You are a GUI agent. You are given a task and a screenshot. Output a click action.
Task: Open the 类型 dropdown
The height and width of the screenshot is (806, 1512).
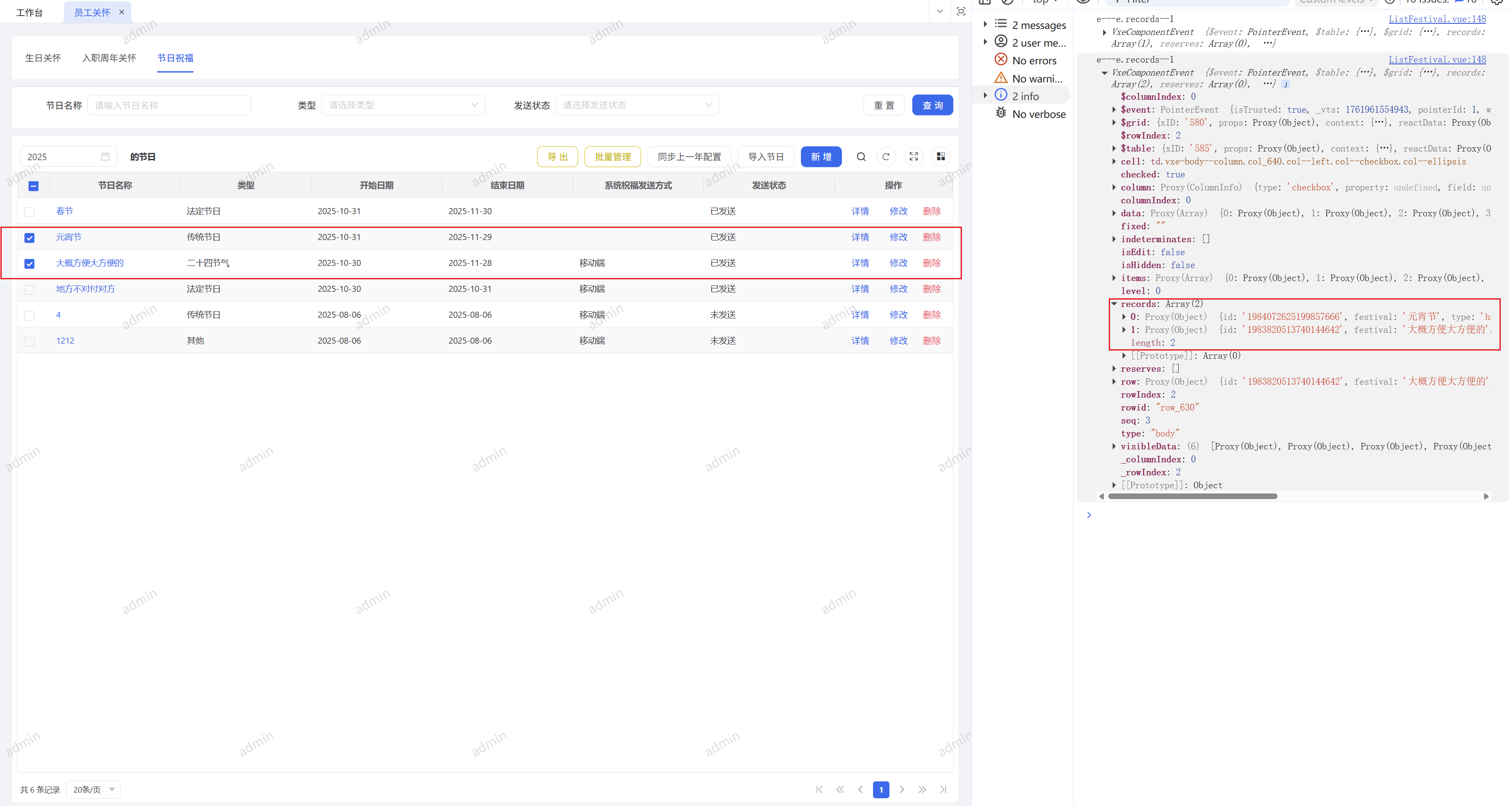(x=403, y=105)
